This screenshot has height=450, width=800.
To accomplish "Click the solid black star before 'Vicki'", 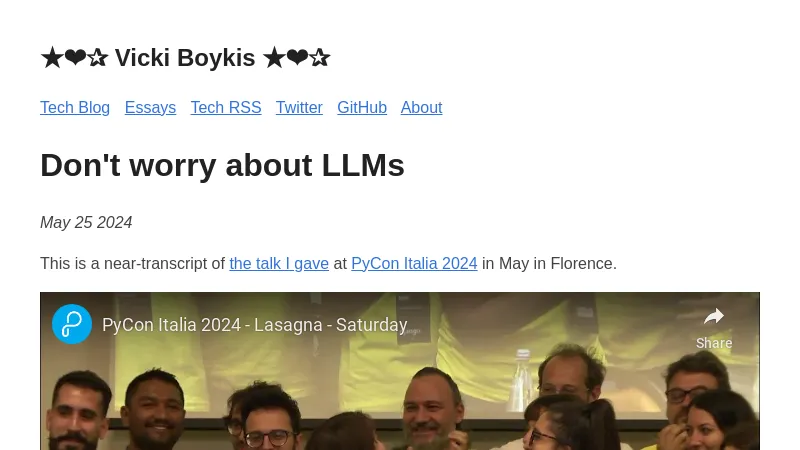I will point(52,58).
